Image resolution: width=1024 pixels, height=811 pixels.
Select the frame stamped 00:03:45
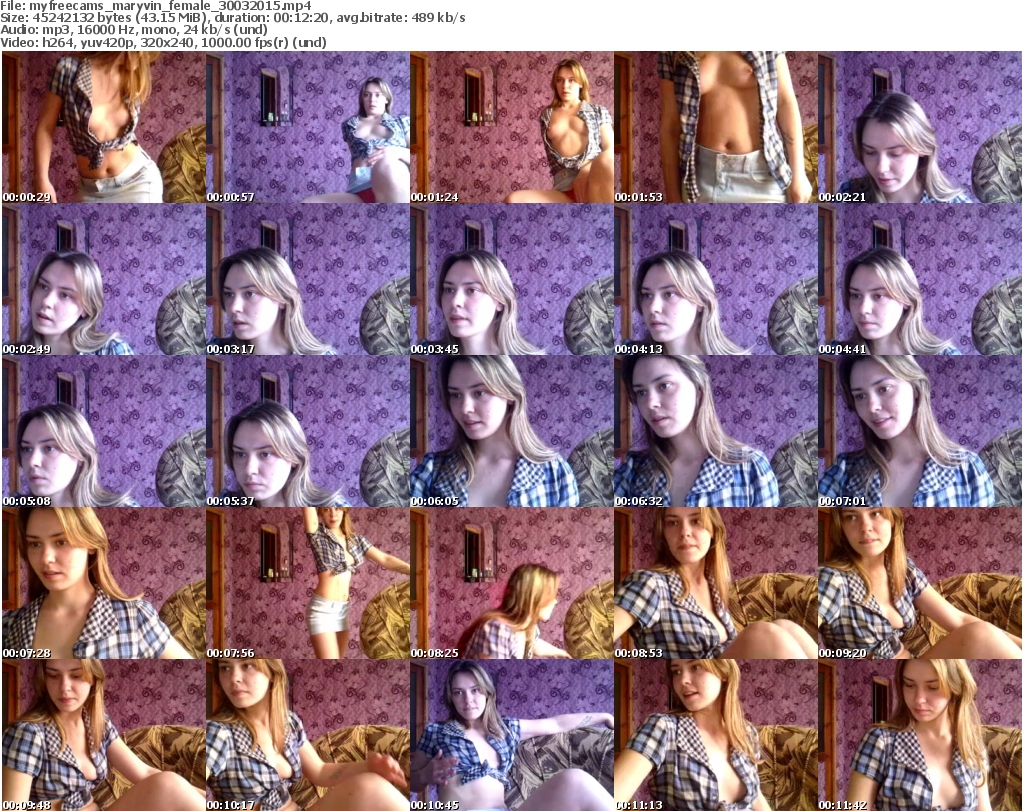click(511, 279)
